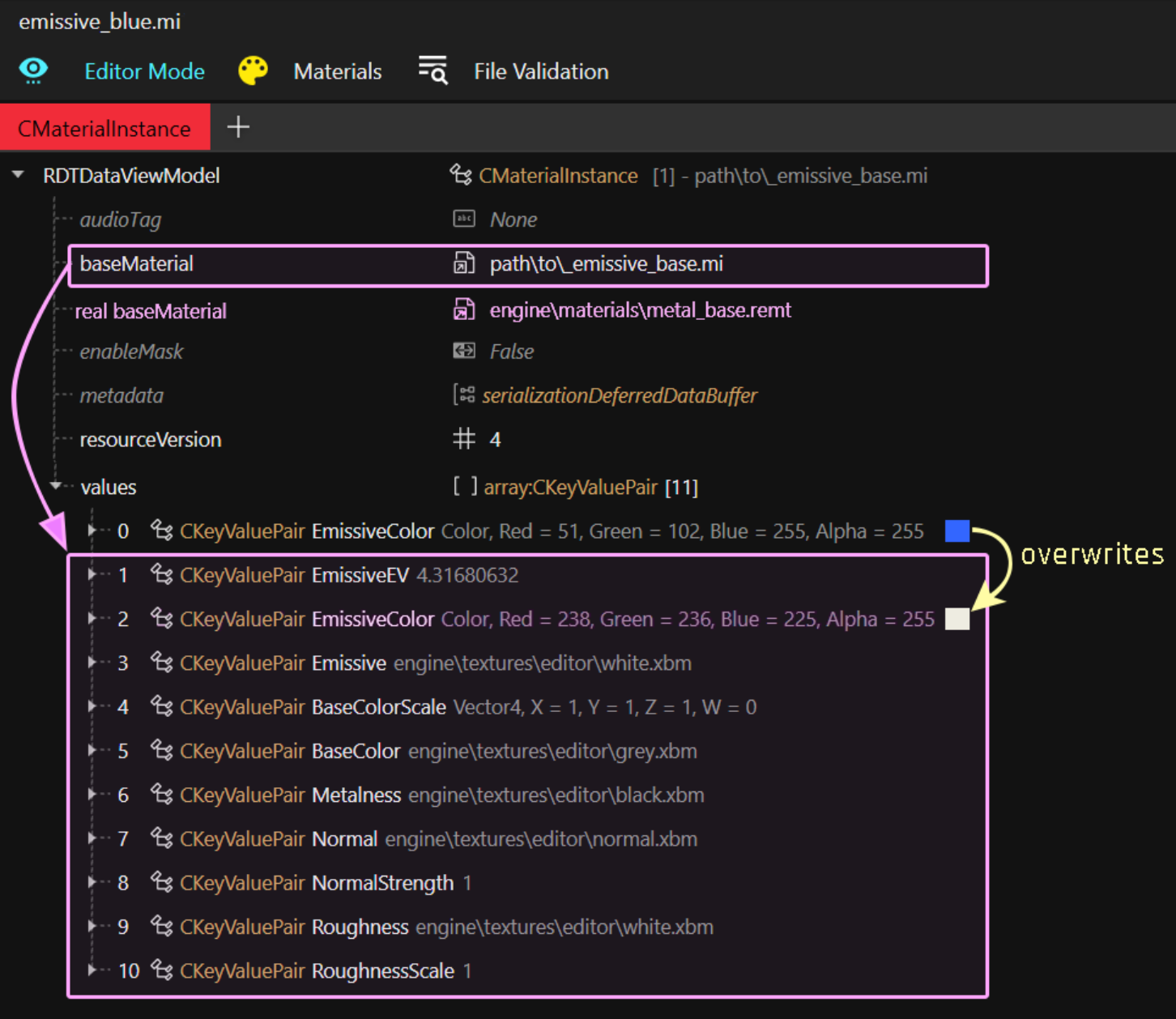Click the hash icon beside resourceVersion

point(464,439)
